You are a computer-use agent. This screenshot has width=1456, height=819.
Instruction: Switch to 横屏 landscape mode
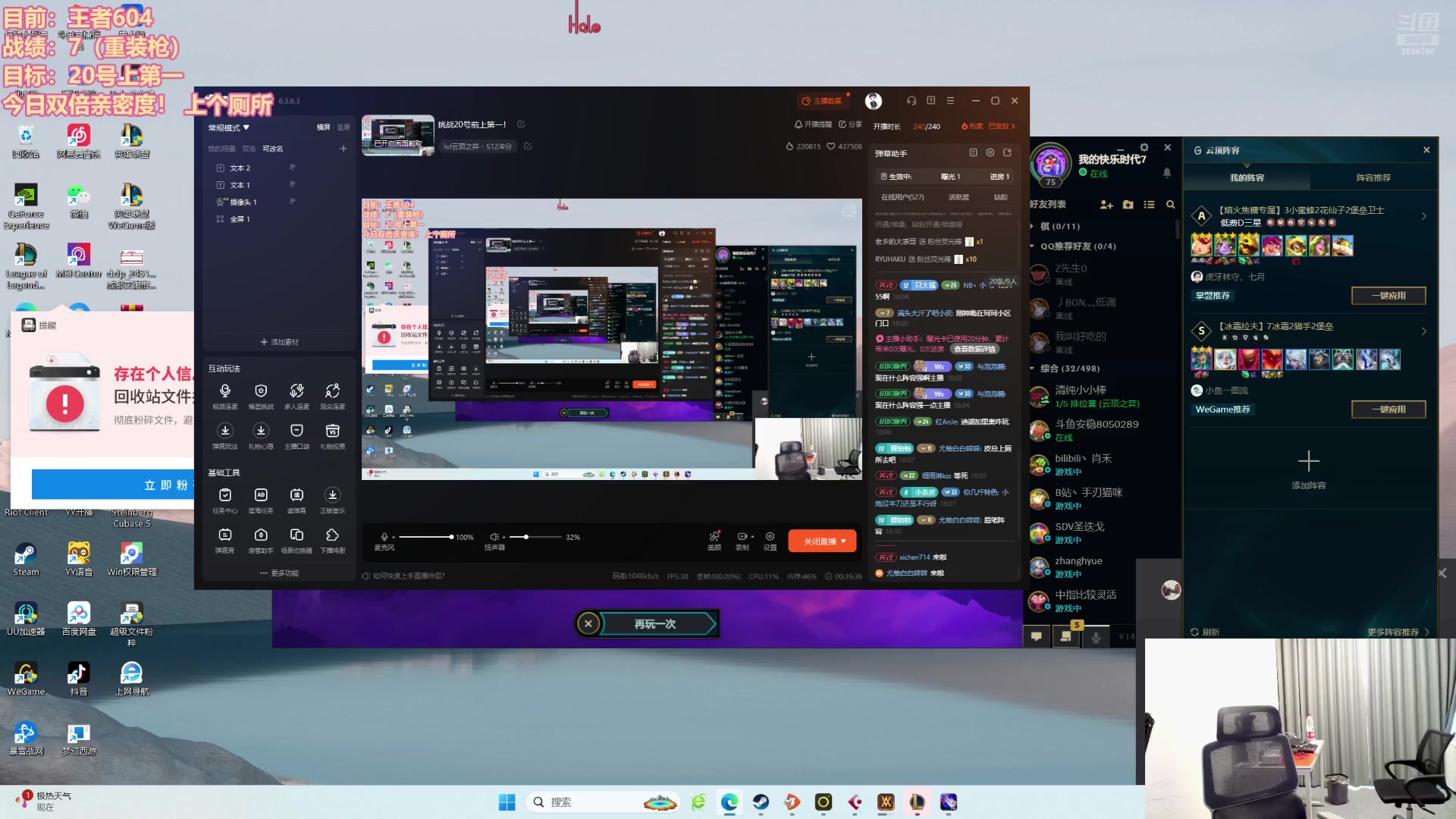(x=323, y=127)
